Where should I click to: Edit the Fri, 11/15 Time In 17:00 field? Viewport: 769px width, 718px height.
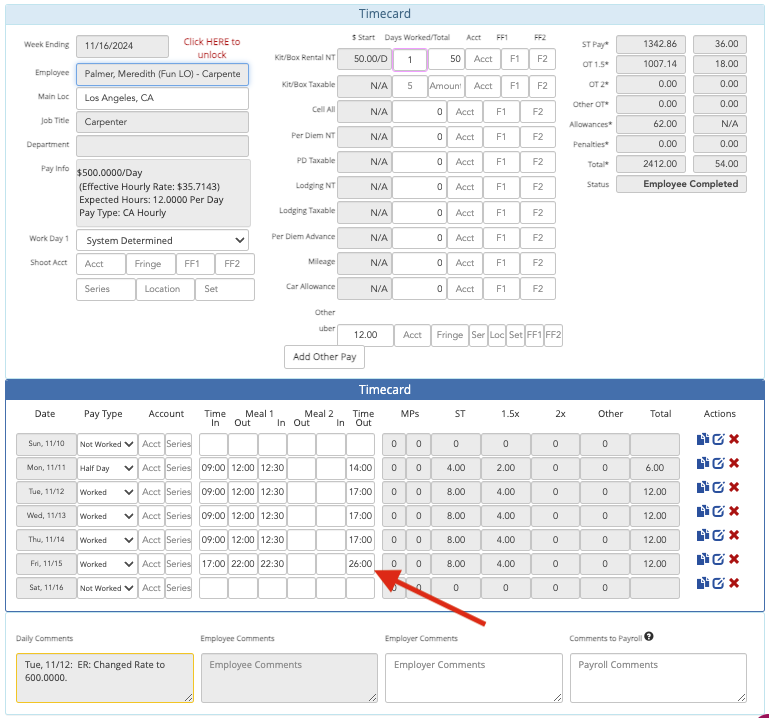point(213,564)
